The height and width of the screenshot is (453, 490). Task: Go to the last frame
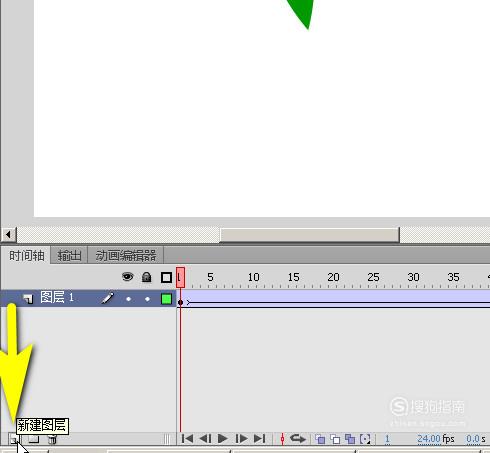tap(259, 439)
